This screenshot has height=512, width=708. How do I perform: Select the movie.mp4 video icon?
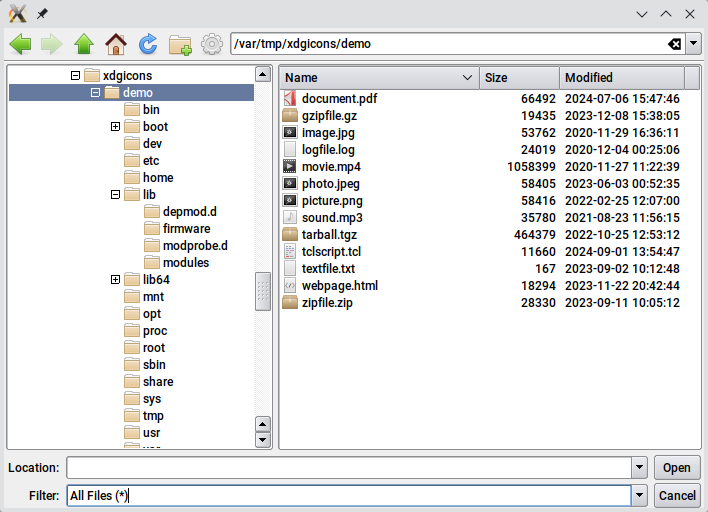pyautogui.click(x=290, y=167)
